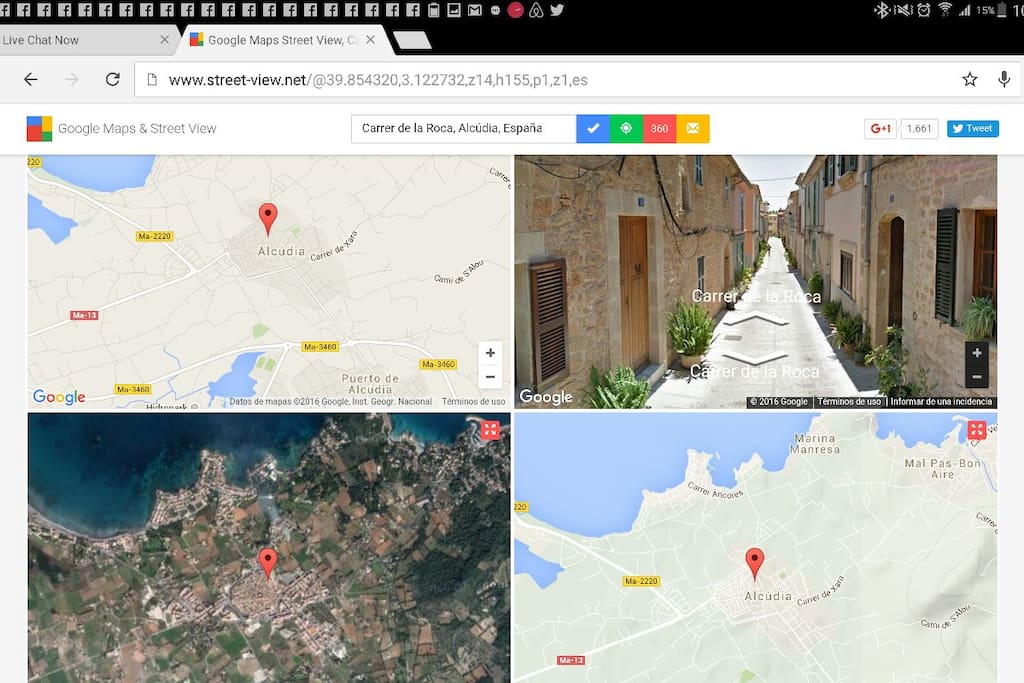This screenshot has width=1024, height=683.
Task: Click the Puerto de Alcudia map label
Action: point(370,384)
